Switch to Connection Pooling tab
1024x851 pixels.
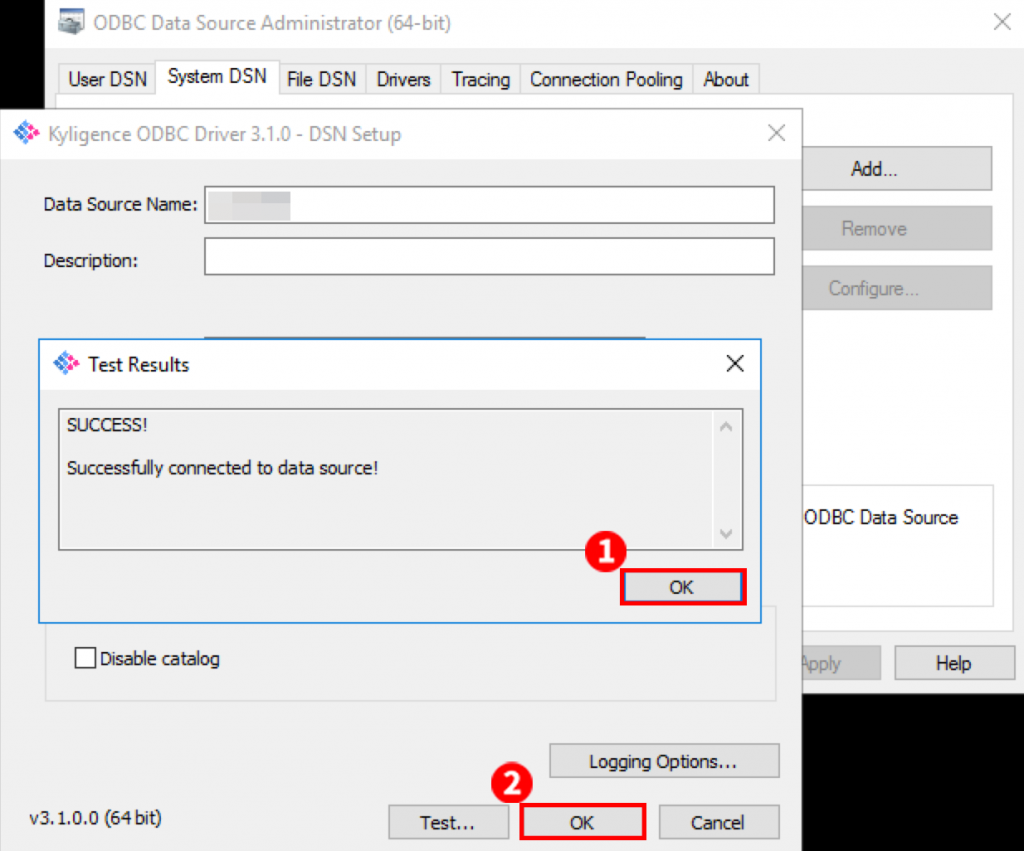coord(606,79)
